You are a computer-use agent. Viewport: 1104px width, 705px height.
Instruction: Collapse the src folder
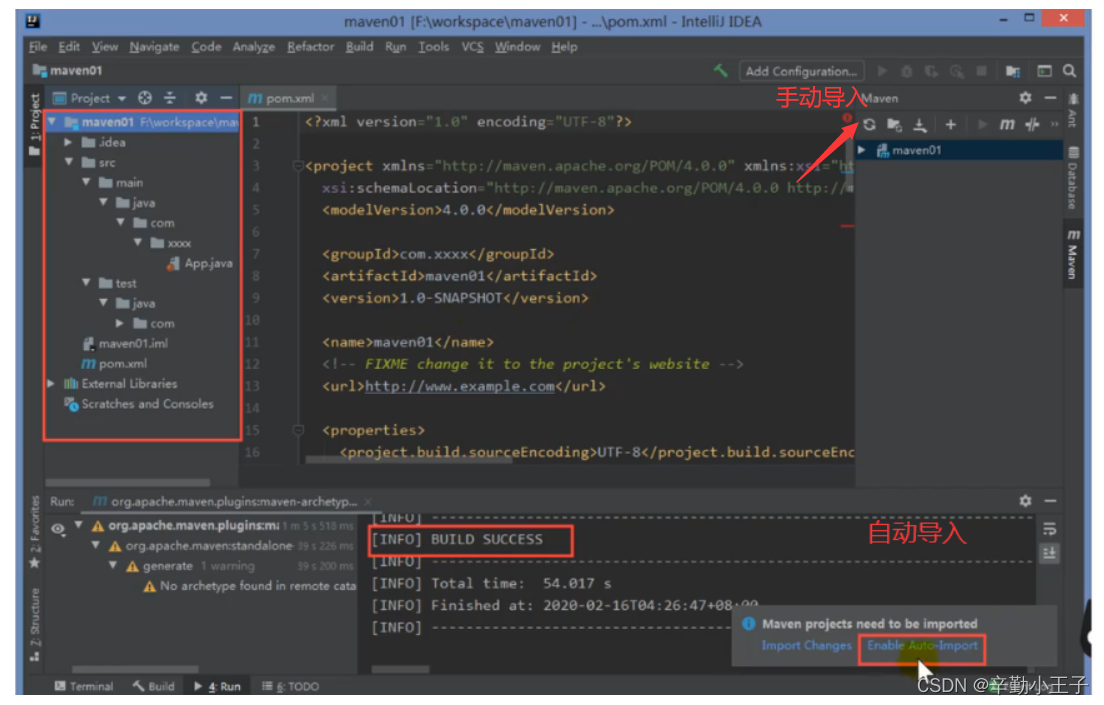coord(69,162)
